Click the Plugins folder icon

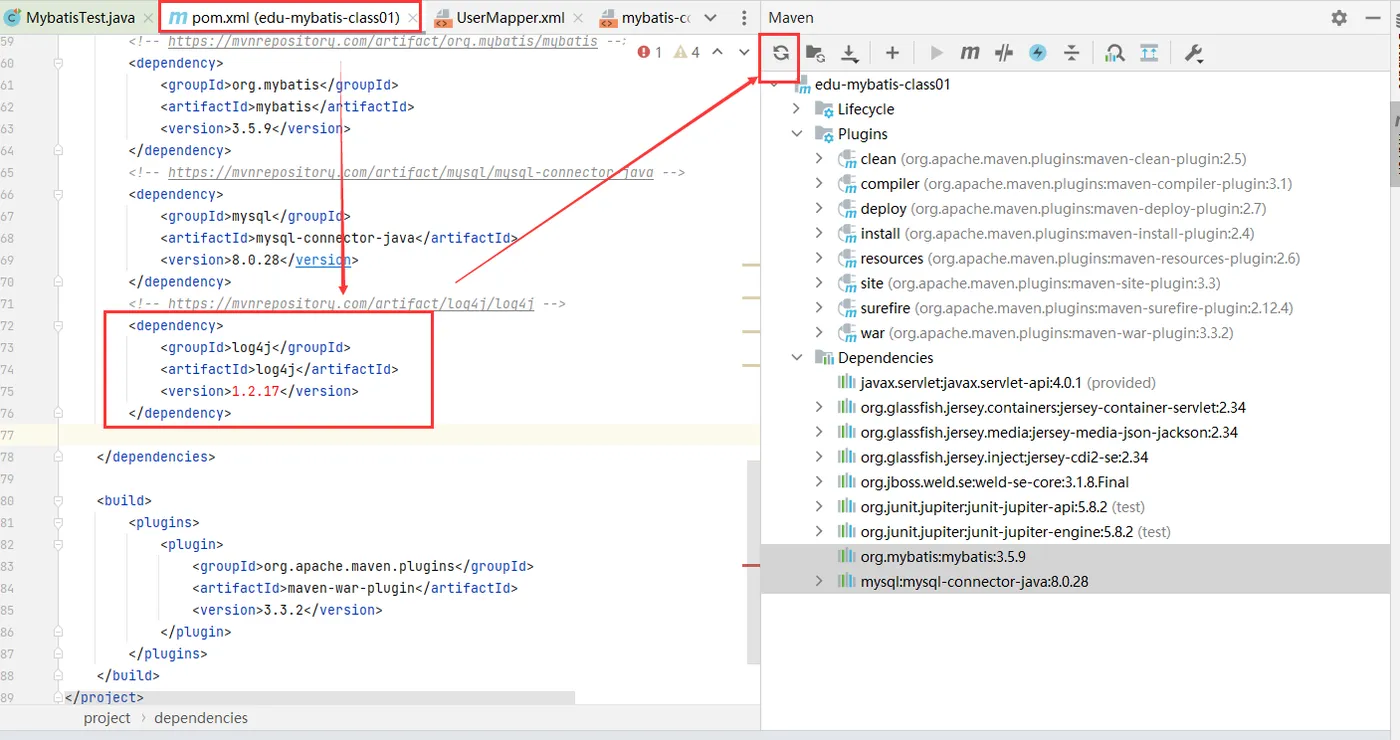[x=824, y=134]
